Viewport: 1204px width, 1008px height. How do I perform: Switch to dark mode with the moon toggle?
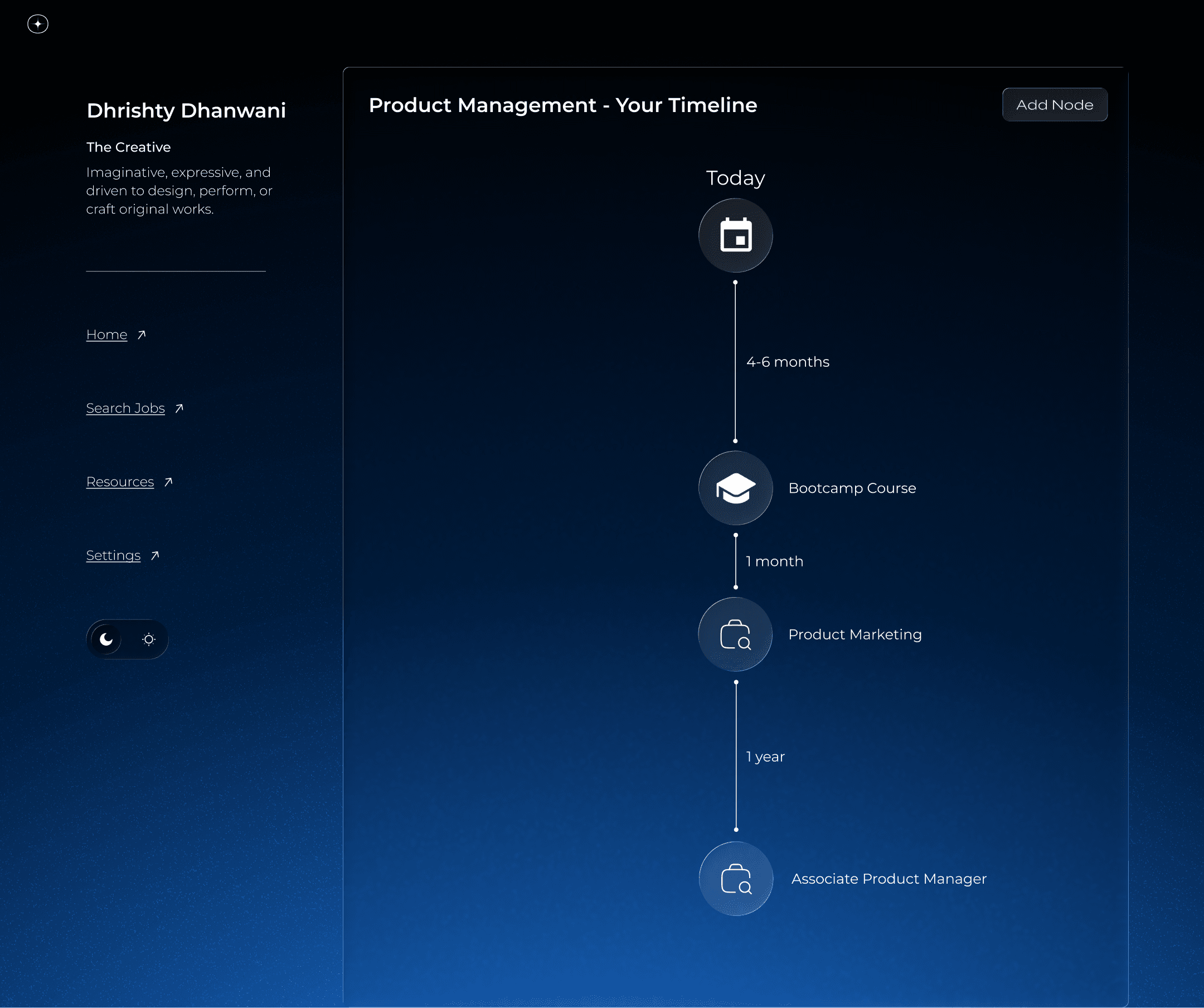[x=106, y=639]
